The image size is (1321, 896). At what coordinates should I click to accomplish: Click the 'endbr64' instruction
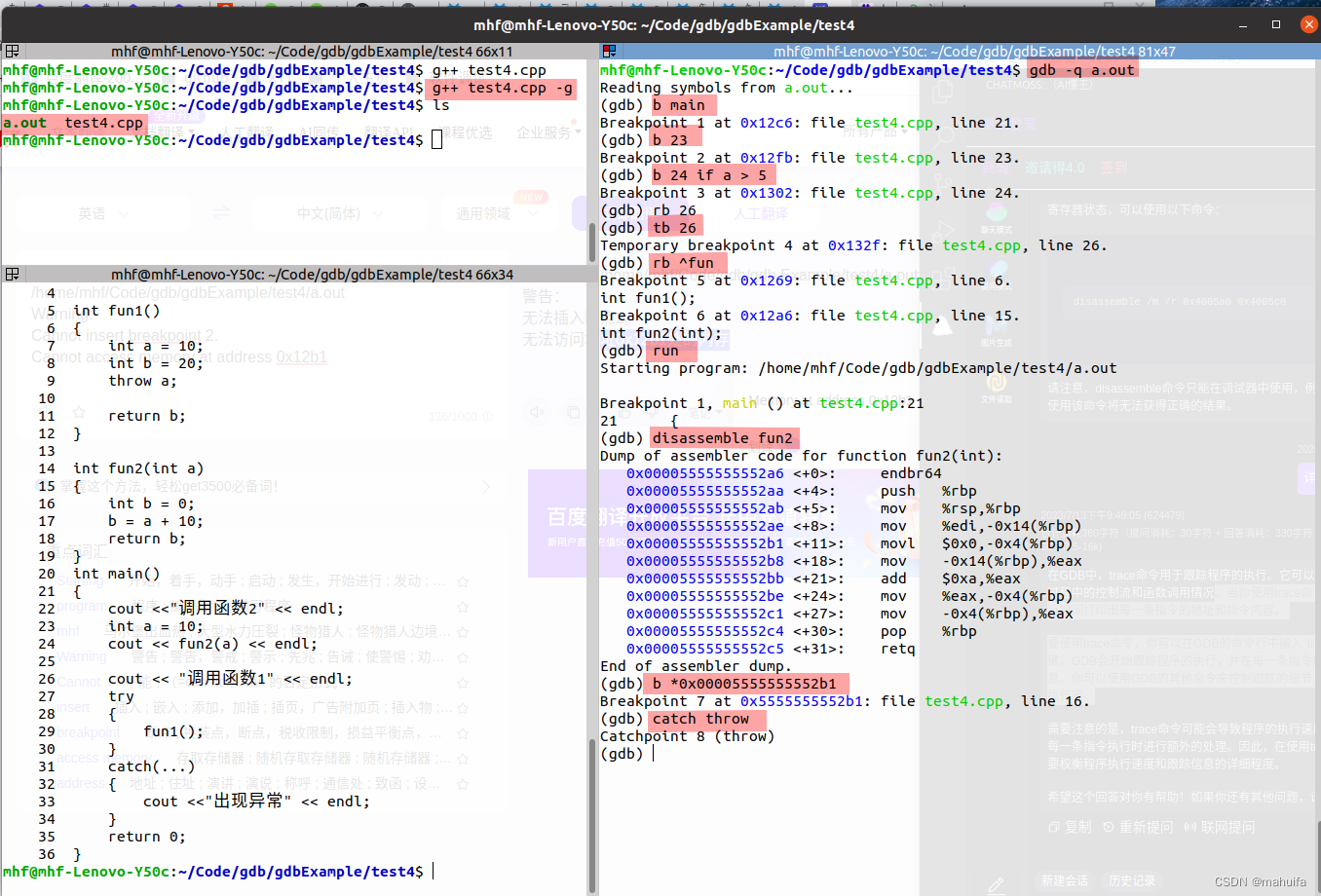coord(911,473)
